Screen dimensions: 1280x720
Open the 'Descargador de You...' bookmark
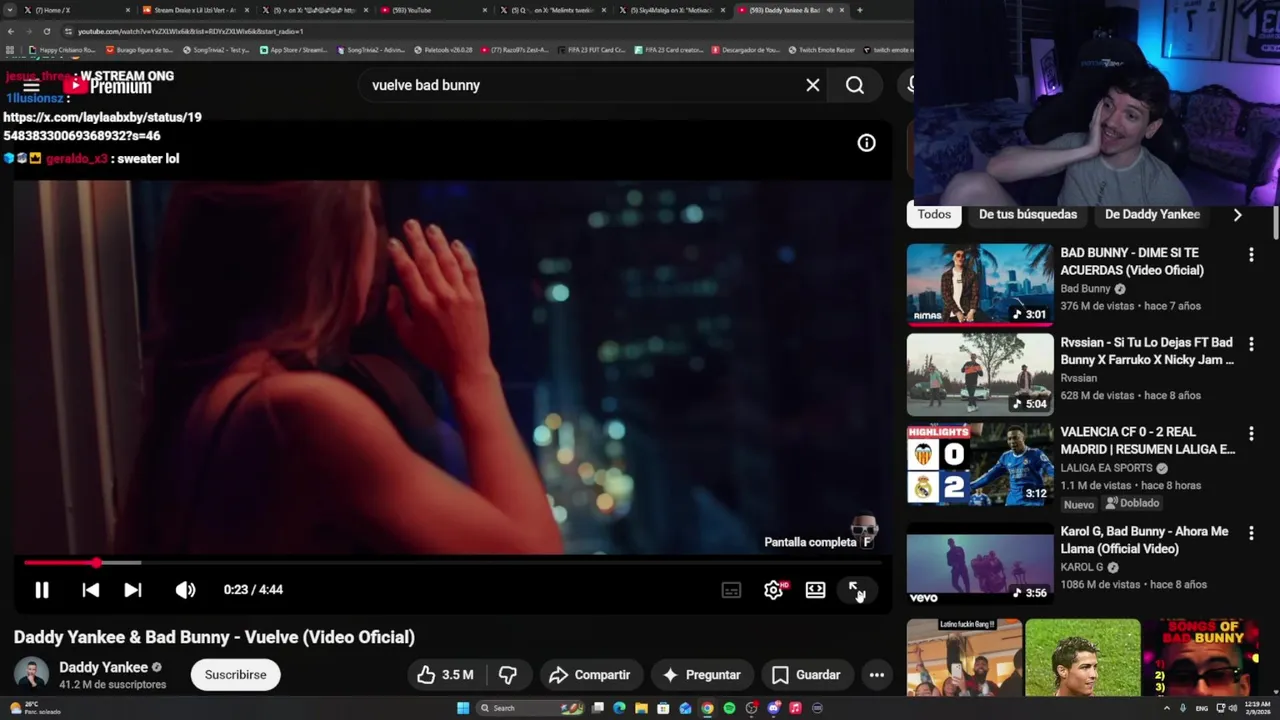(x=746, y=50)
